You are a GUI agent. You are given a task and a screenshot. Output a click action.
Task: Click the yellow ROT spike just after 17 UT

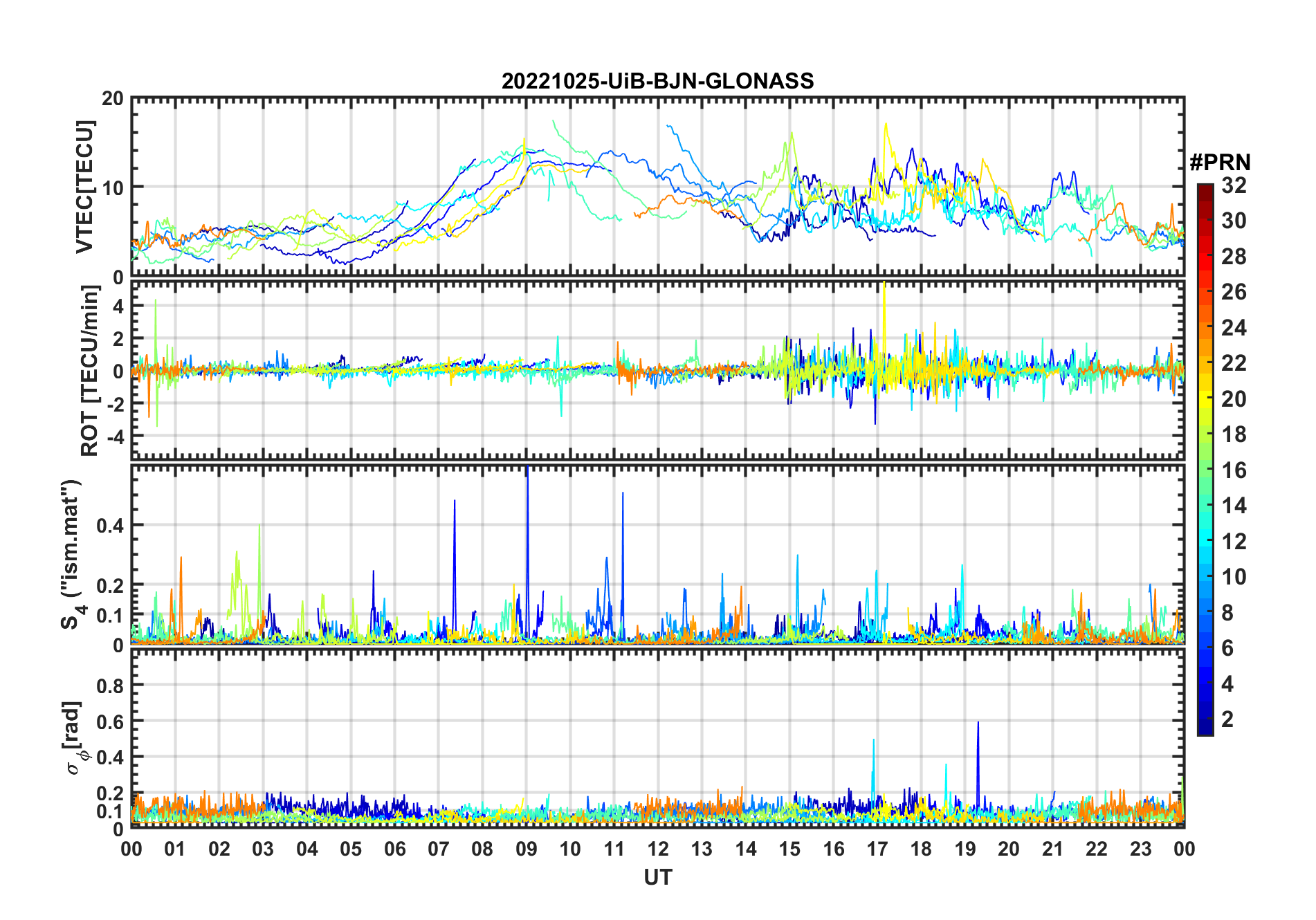point(884,325)
